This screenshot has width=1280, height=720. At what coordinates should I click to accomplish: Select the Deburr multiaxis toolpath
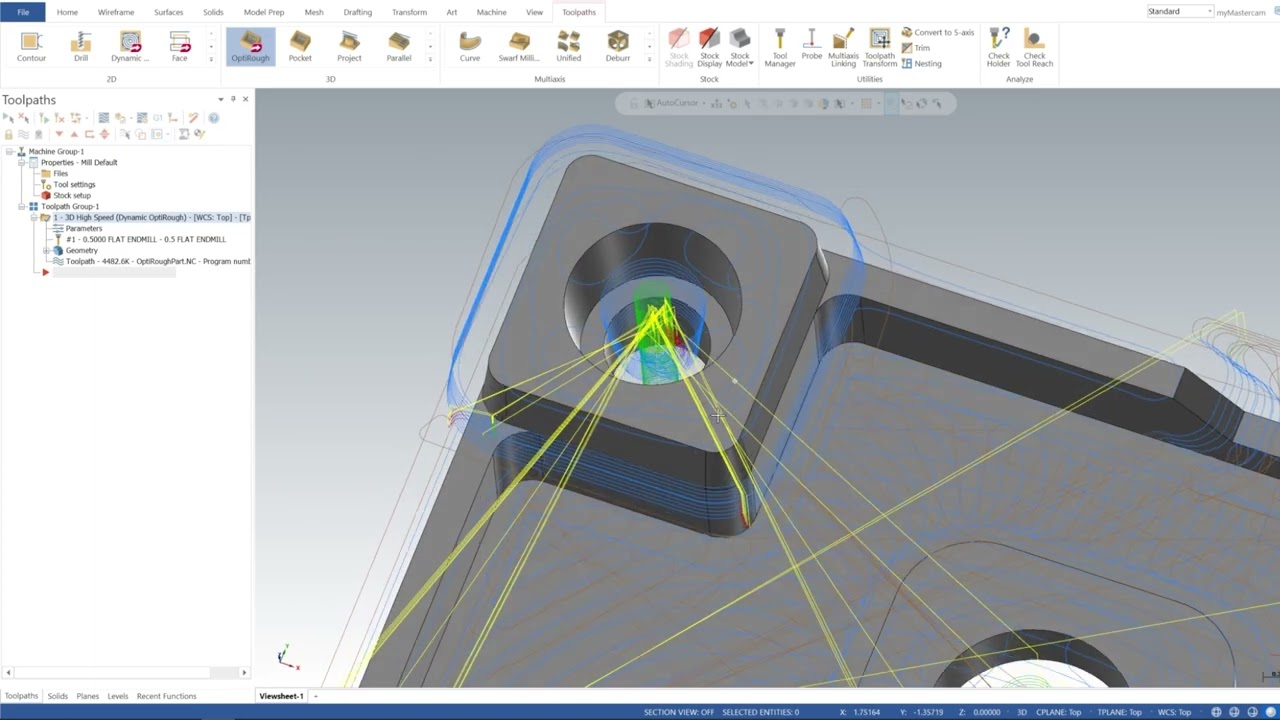[618, 47]
